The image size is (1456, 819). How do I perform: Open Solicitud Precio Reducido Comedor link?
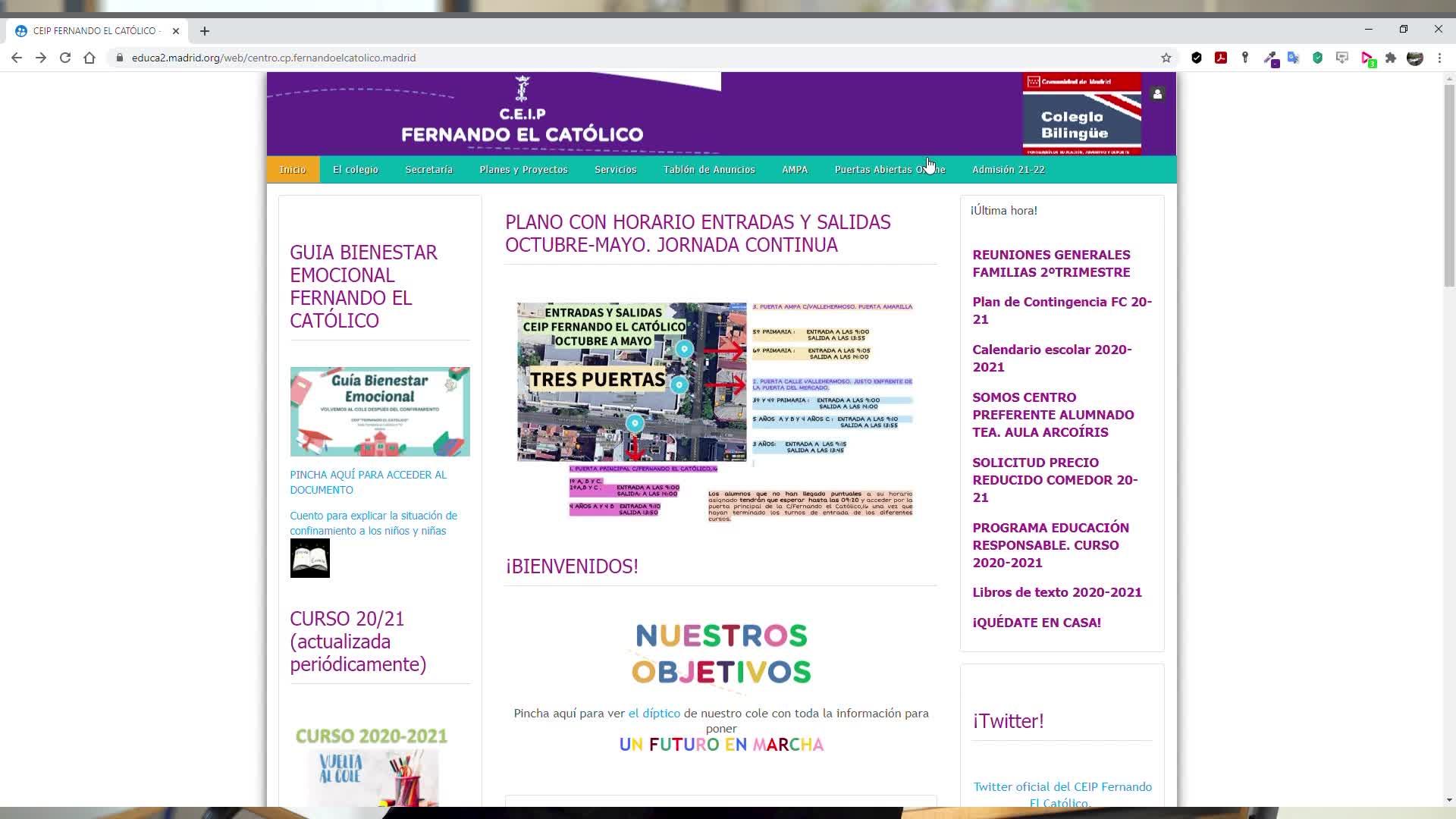coord(1056,480)
